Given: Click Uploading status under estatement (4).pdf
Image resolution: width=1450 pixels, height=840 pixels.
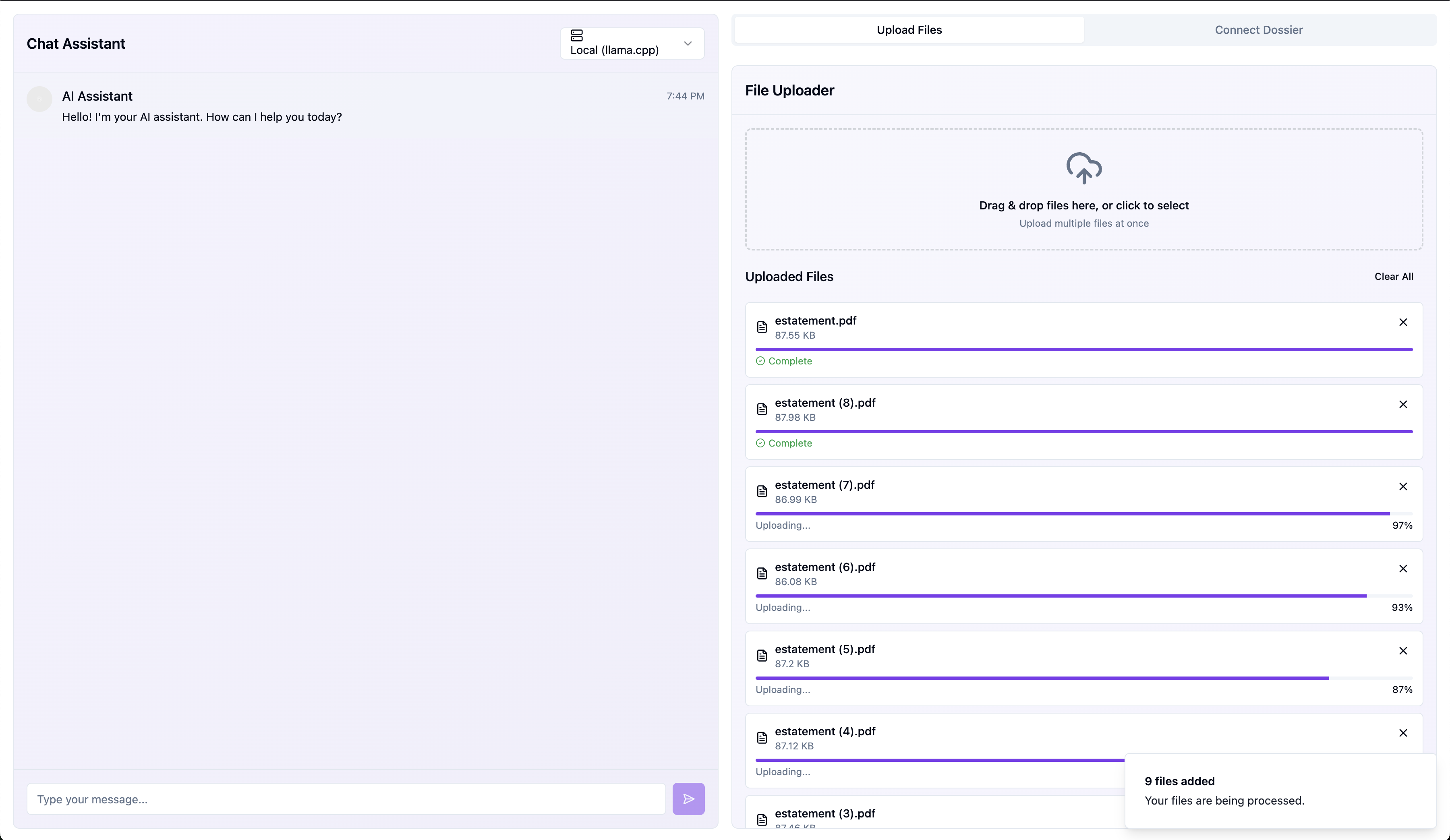Looking at the screenshot, I should pos(783,772).
